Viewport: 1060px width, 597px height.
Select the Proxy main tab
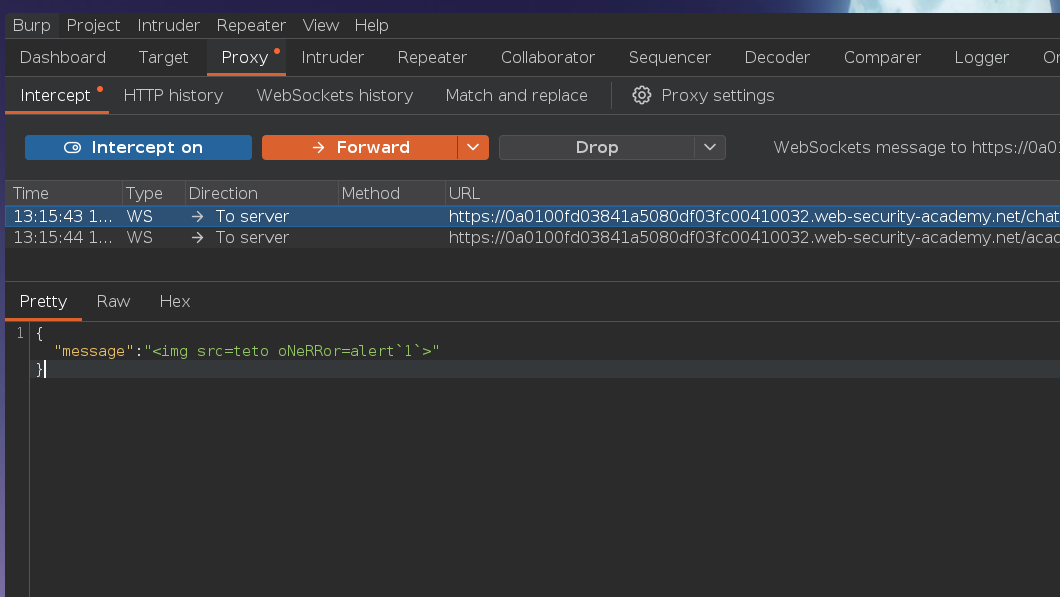pyautogui.click(x=245, y=57)
